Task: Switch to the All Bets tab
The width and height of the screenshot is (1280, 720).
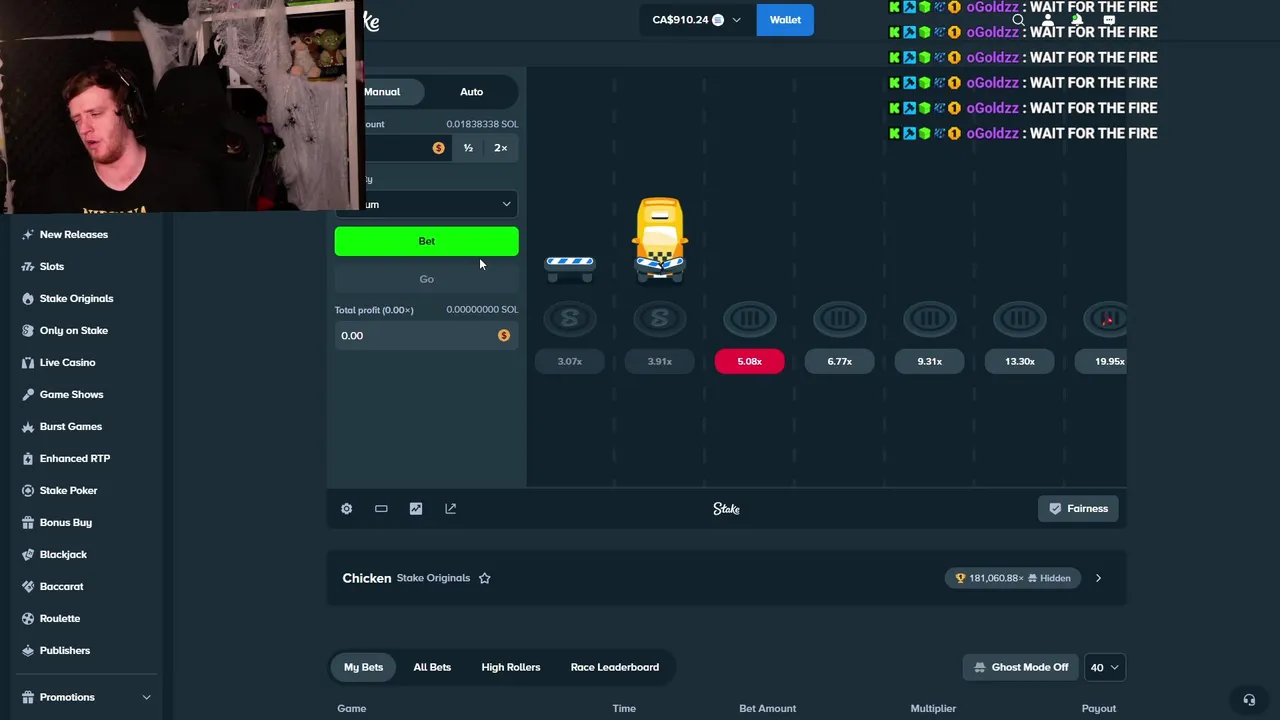Action: 432,667
